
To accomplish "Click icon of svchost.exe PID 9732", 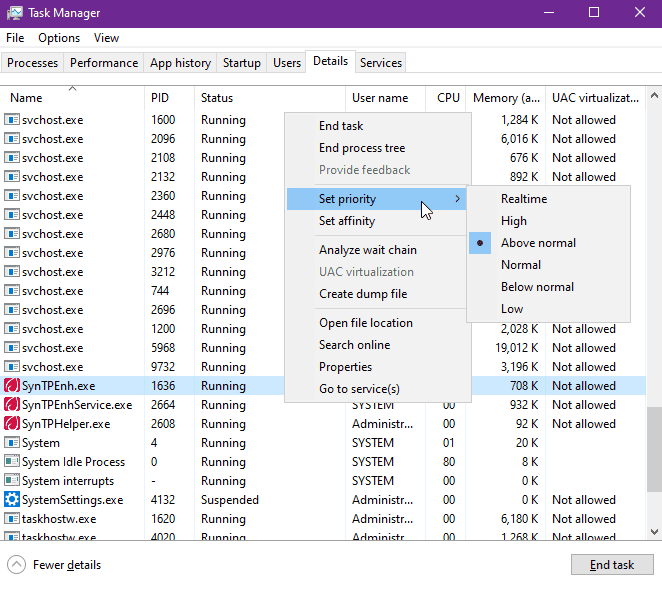I will click(x=12, y=366).
